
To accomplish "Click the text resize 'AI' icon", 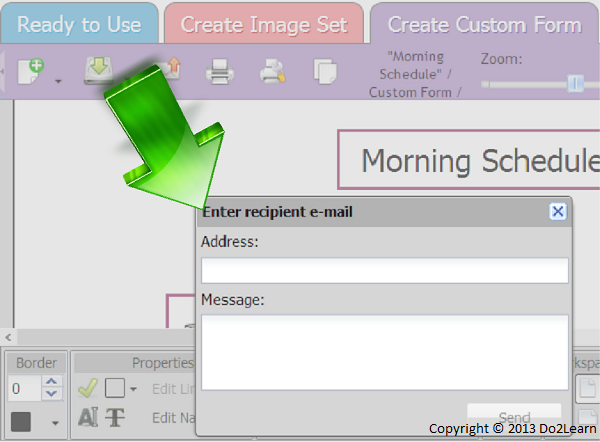I will click(88, 418).
